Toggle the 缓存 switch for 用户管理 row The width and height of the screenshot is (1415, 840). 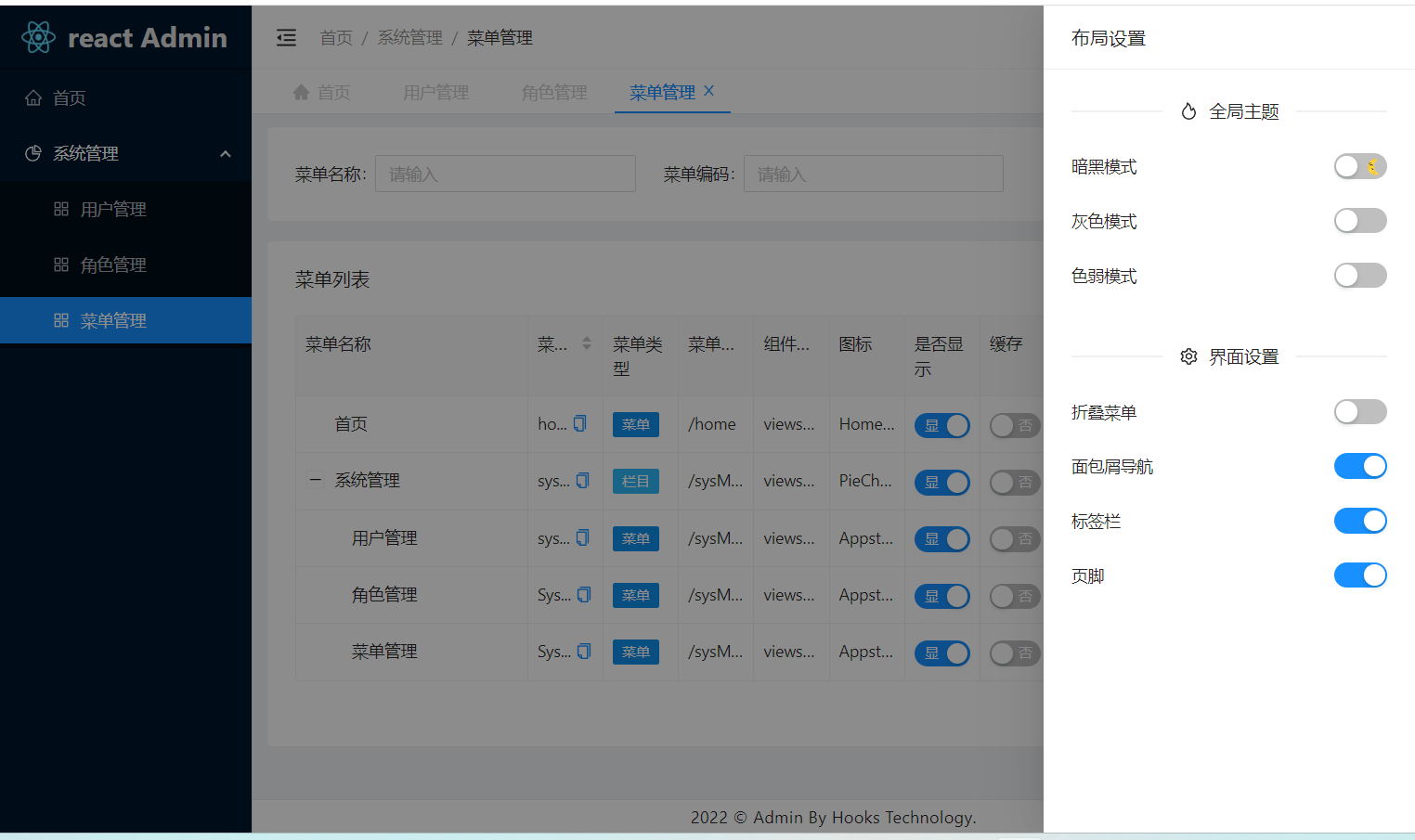pos(1015,539)
